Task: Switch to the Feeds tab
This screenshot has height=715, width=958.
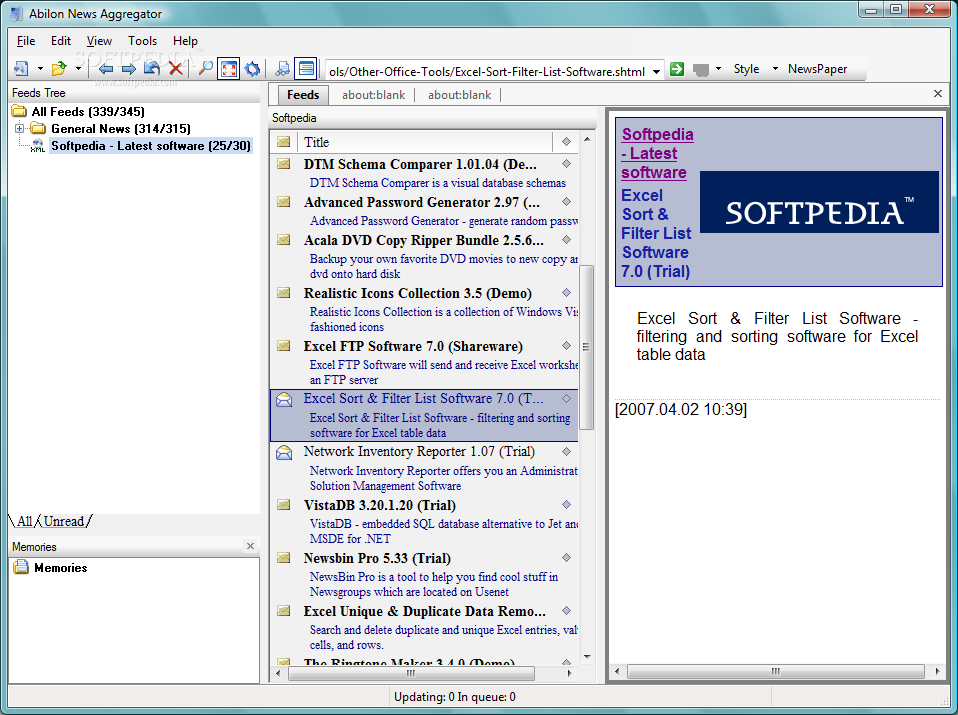Action: [x=303, y=95]
